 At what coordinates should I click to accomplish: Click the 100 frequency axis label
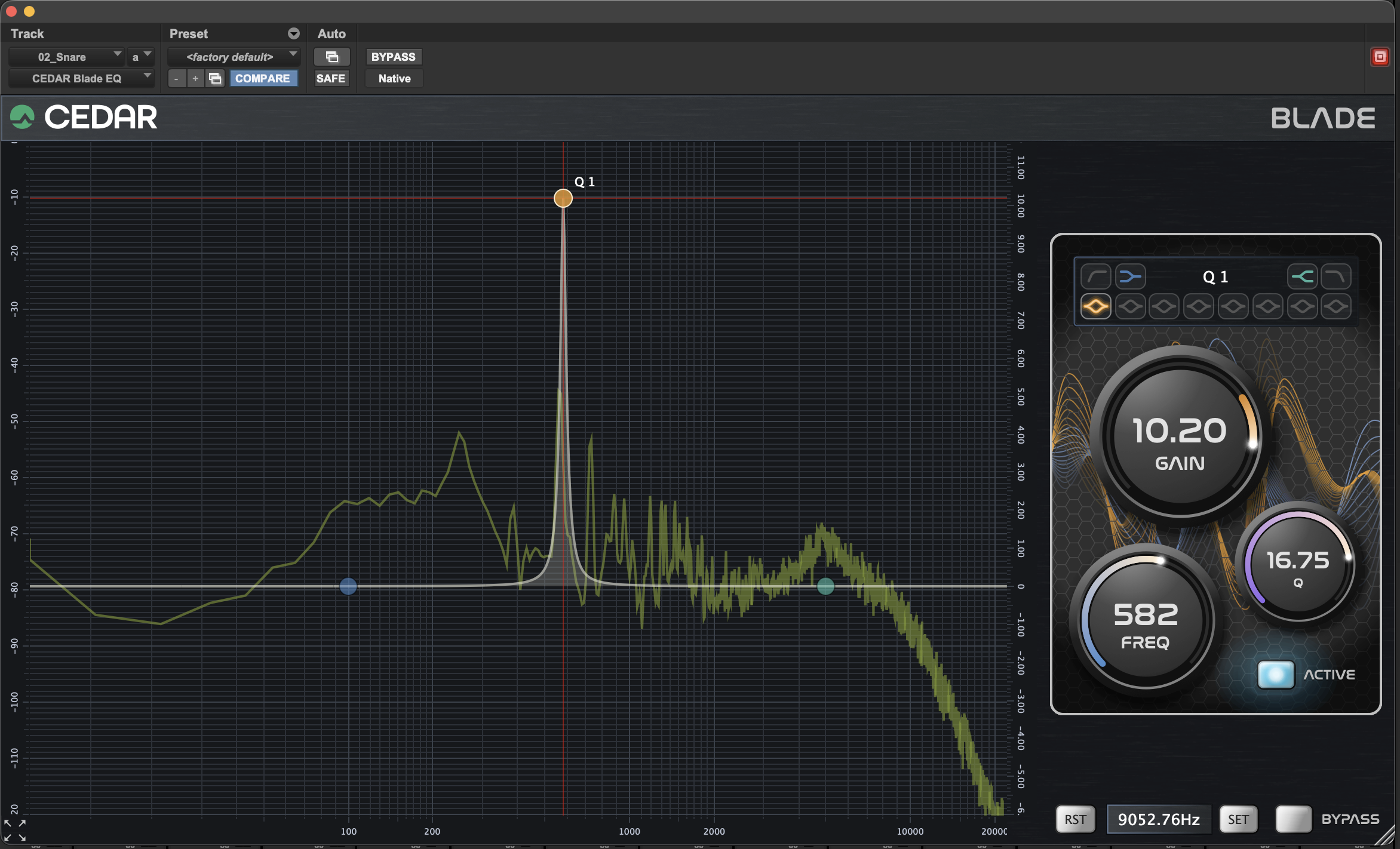348,831
